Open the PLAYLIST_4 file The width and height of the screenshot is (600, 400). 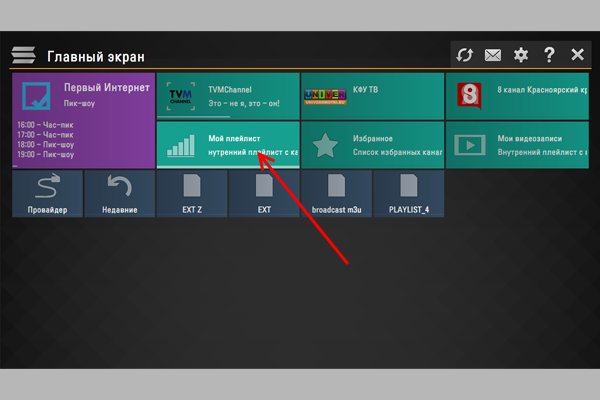click(408, 193)
